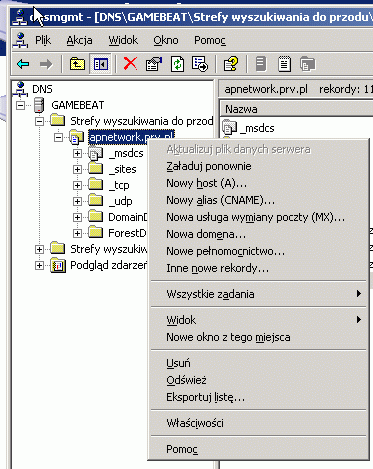373x469 pixels.
Task: Expand the DomainD tree node
Action: (x=77, y=217)
